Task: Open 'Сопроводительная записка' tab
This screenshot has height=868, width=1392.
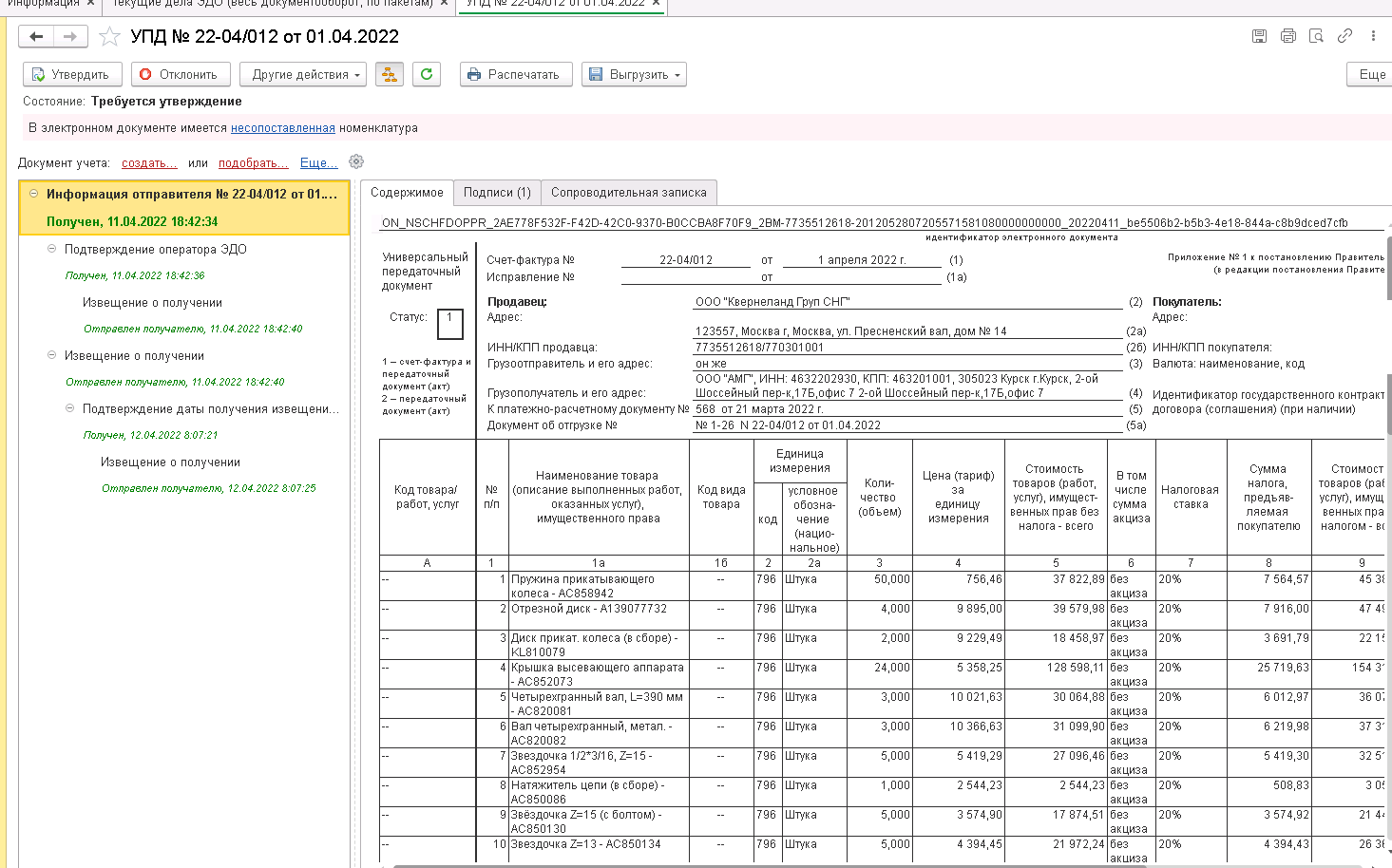Action: point(628,193)
